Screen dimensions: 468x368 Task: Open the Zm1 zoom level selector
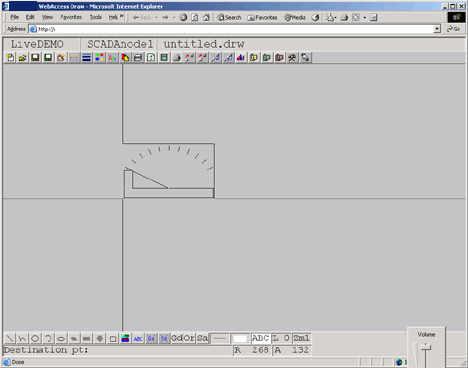[302, 338]
